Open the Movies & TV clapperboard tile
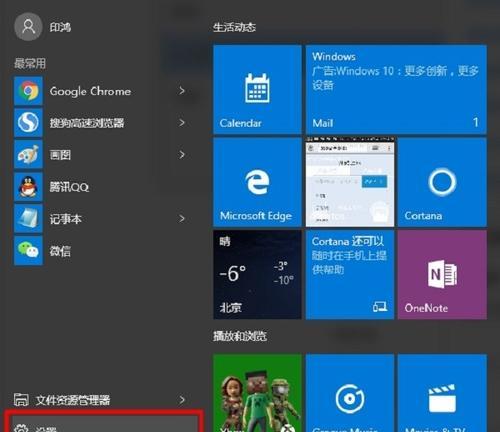 click(x=442, y=393)
